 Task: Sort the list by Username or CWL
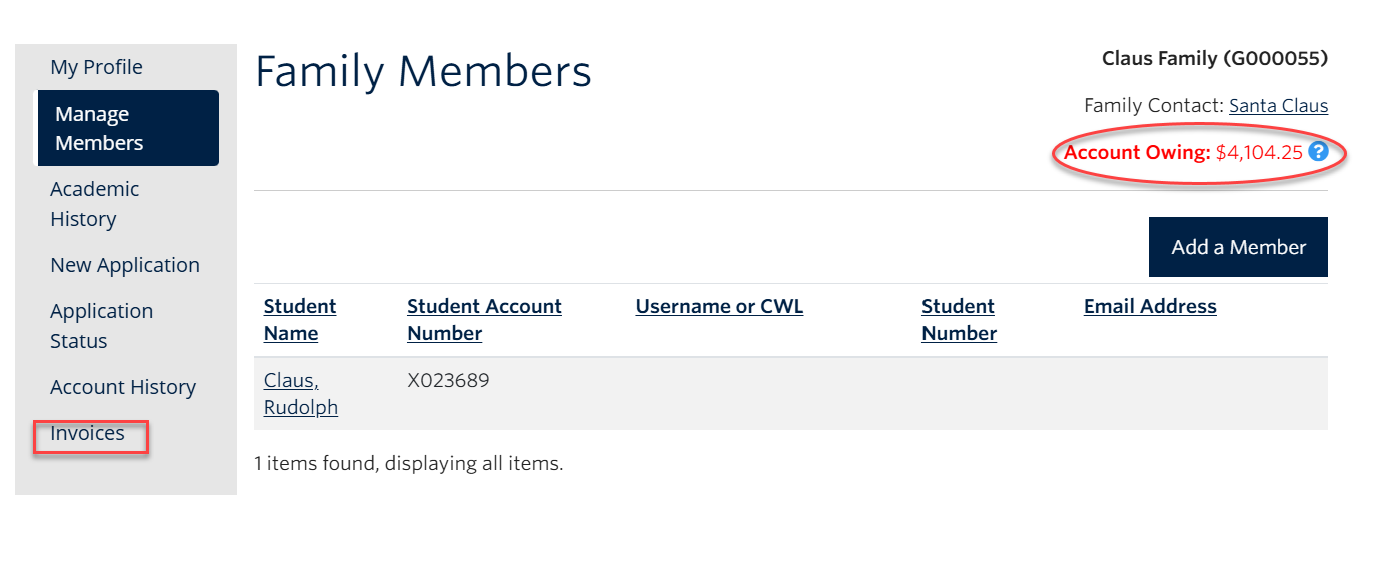718,306
